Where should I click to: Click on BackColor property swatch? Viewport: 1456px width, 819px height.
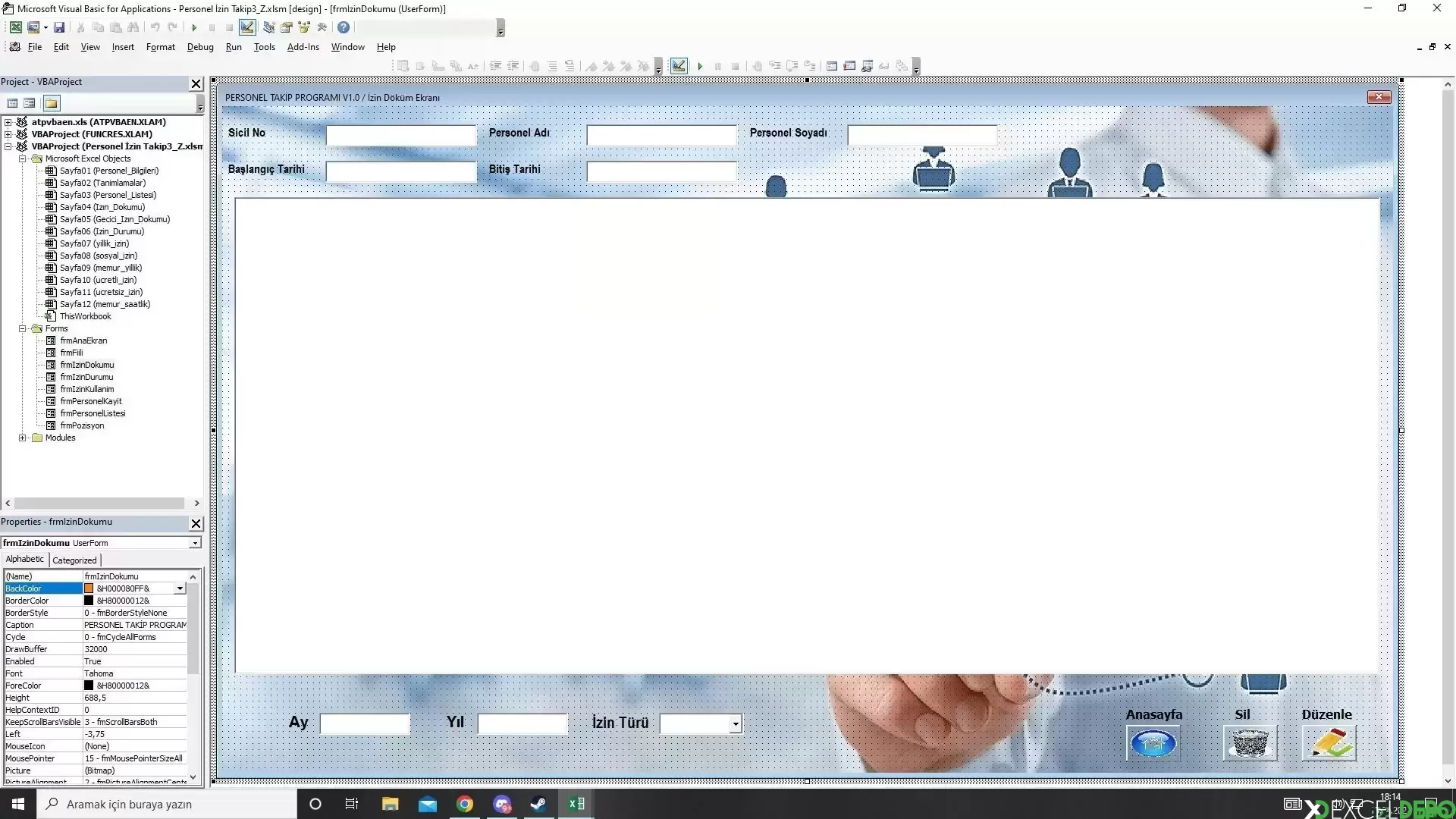click(89, 588)
